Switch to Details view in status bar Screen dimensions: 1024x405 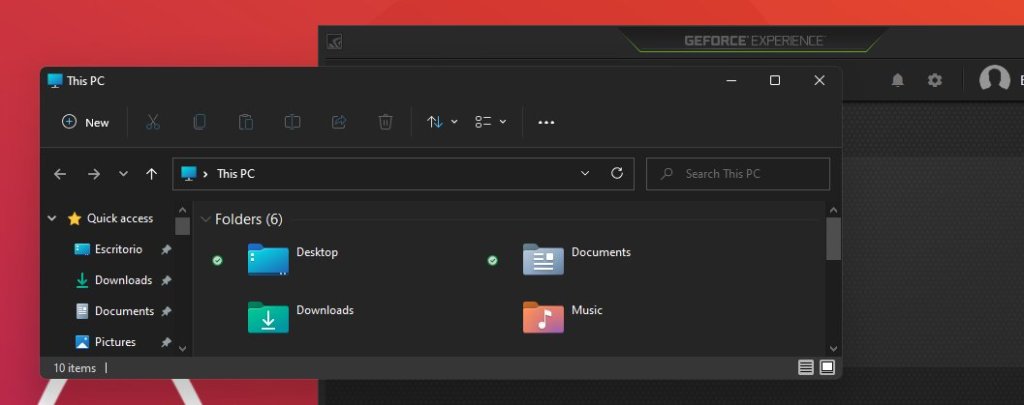point(806,368)
